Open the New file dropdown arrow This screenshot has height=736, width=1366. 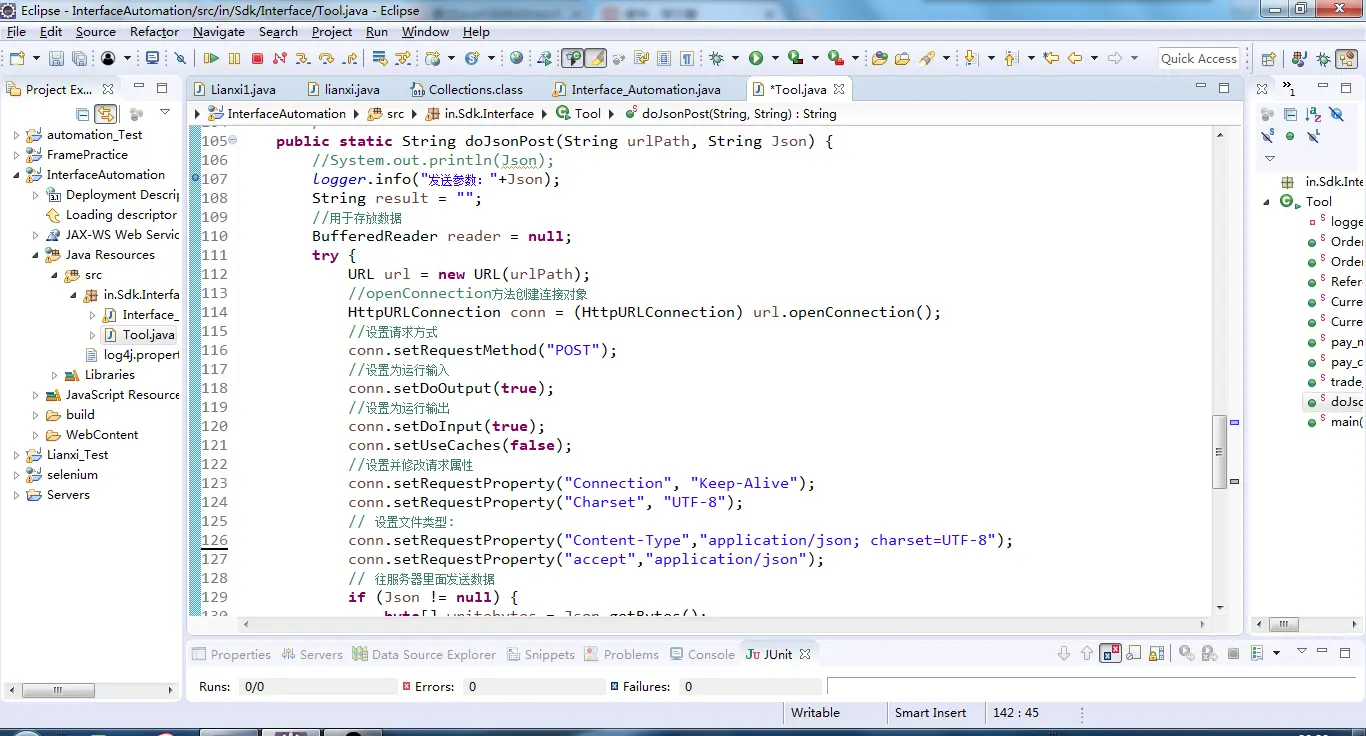(36, 59)
